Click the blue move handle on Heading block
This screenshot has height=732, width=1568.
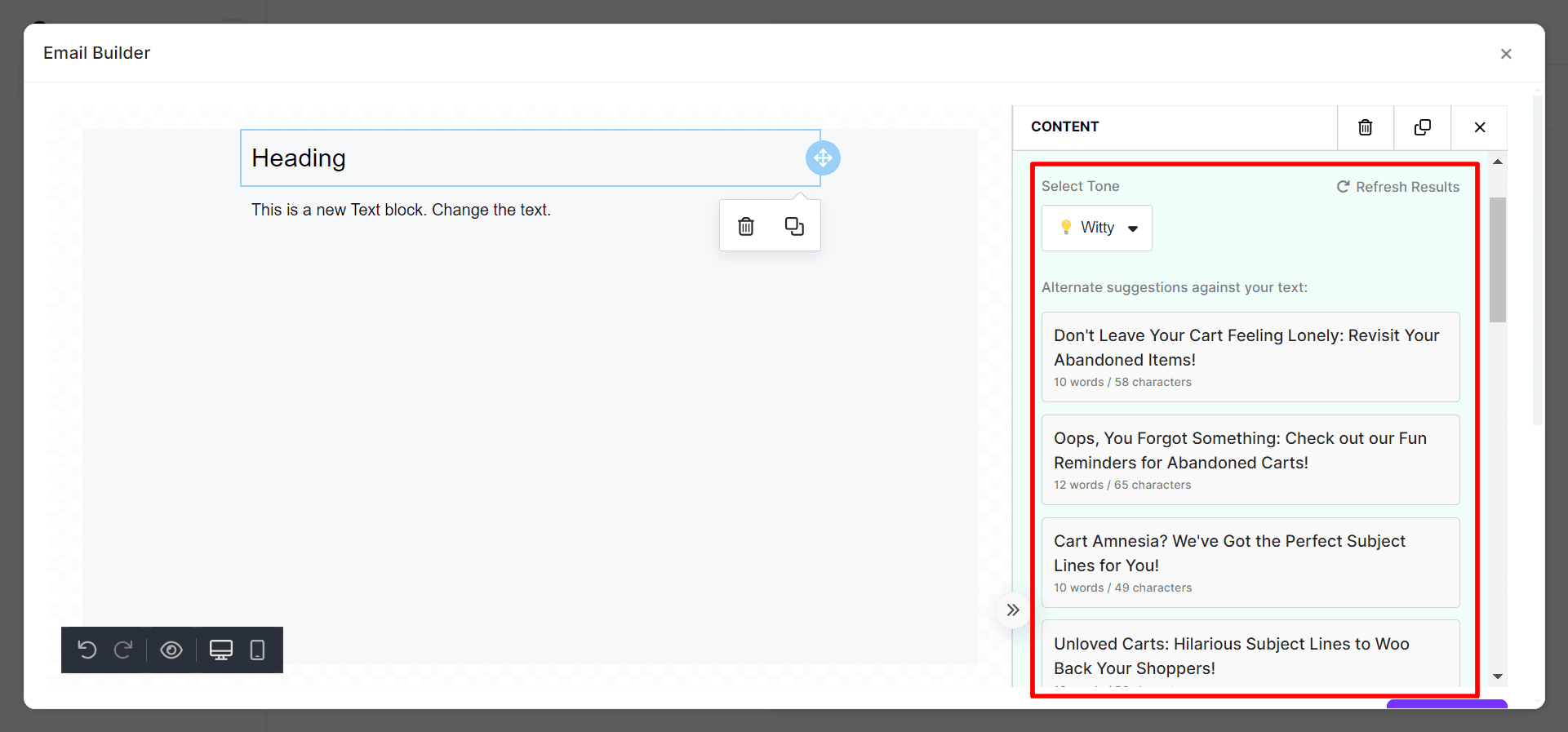pos(823,157)
